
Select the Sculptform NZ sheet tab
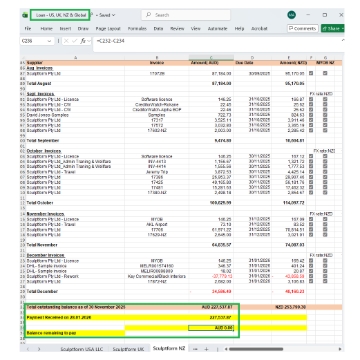[169, 348]
